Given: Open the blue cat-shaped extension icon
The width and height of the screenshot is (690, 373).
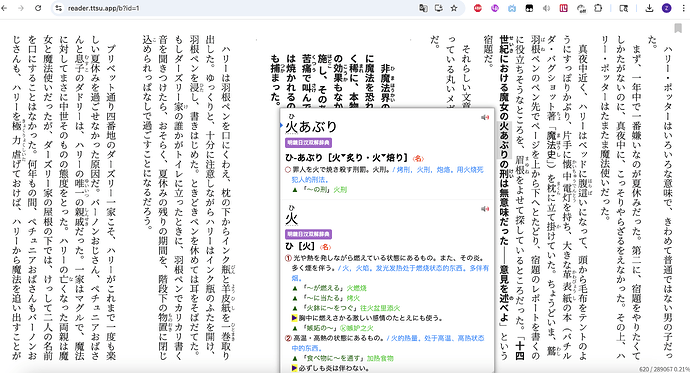Looking at the screenshot, I should point(512,8).
